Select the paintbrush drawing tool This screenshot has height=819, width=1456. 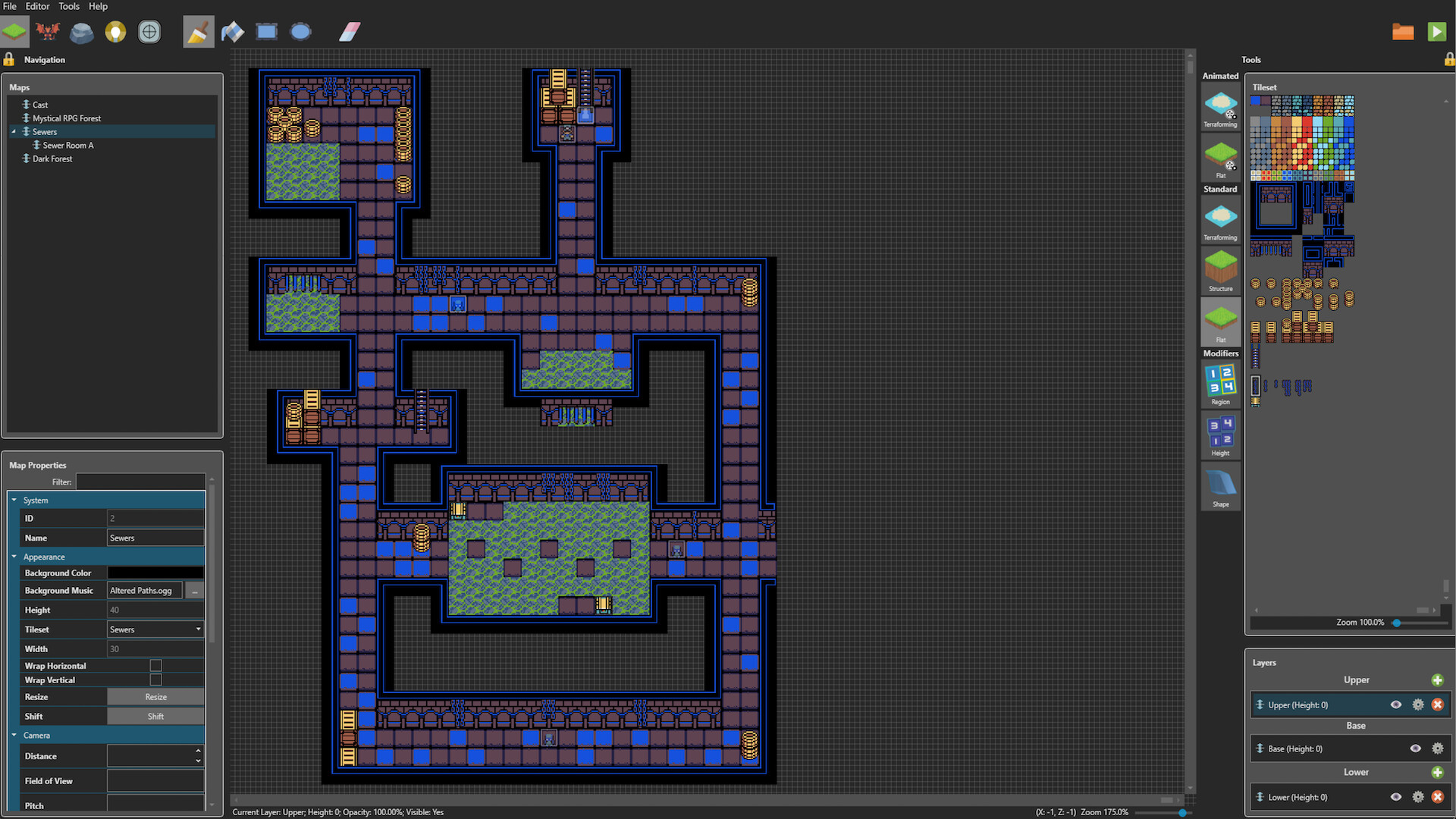[198, 31]
